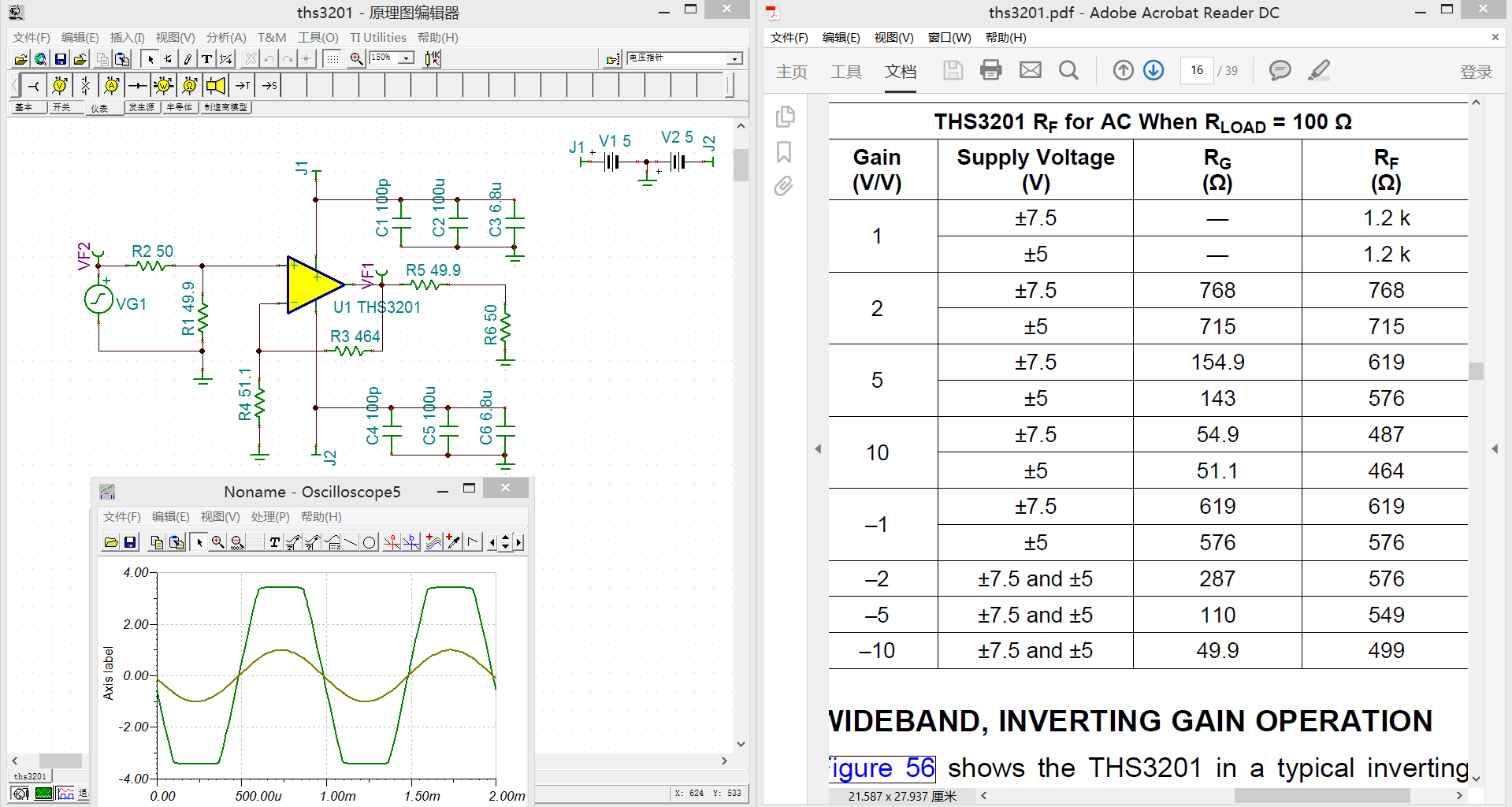Follow the Figure 56 link in the PDF
Screen dimensions: 1512x807
[882, 768]
